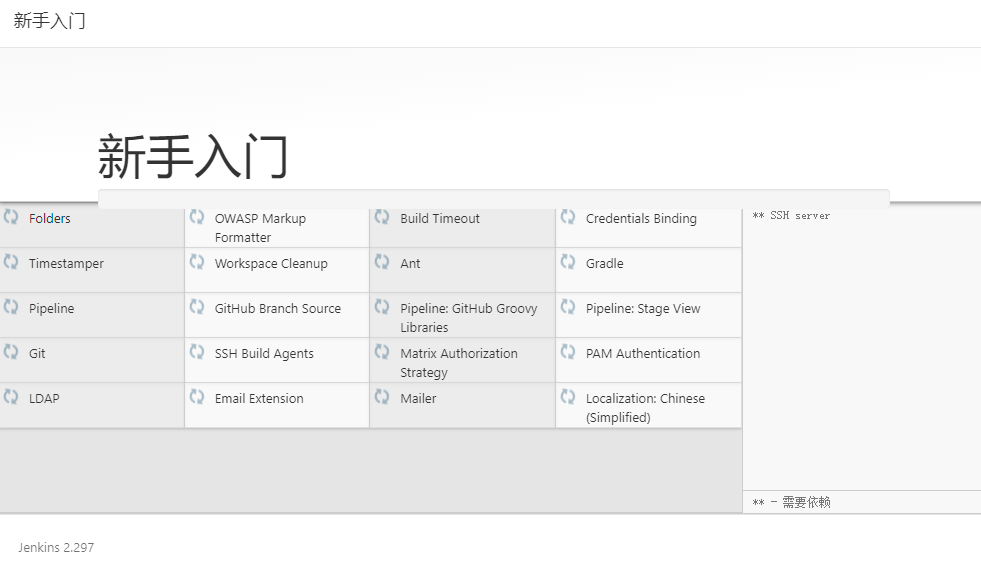981x566 pixels.
Task: Select the Workspace Cleanup plugin text
Action: pos(271,263)
